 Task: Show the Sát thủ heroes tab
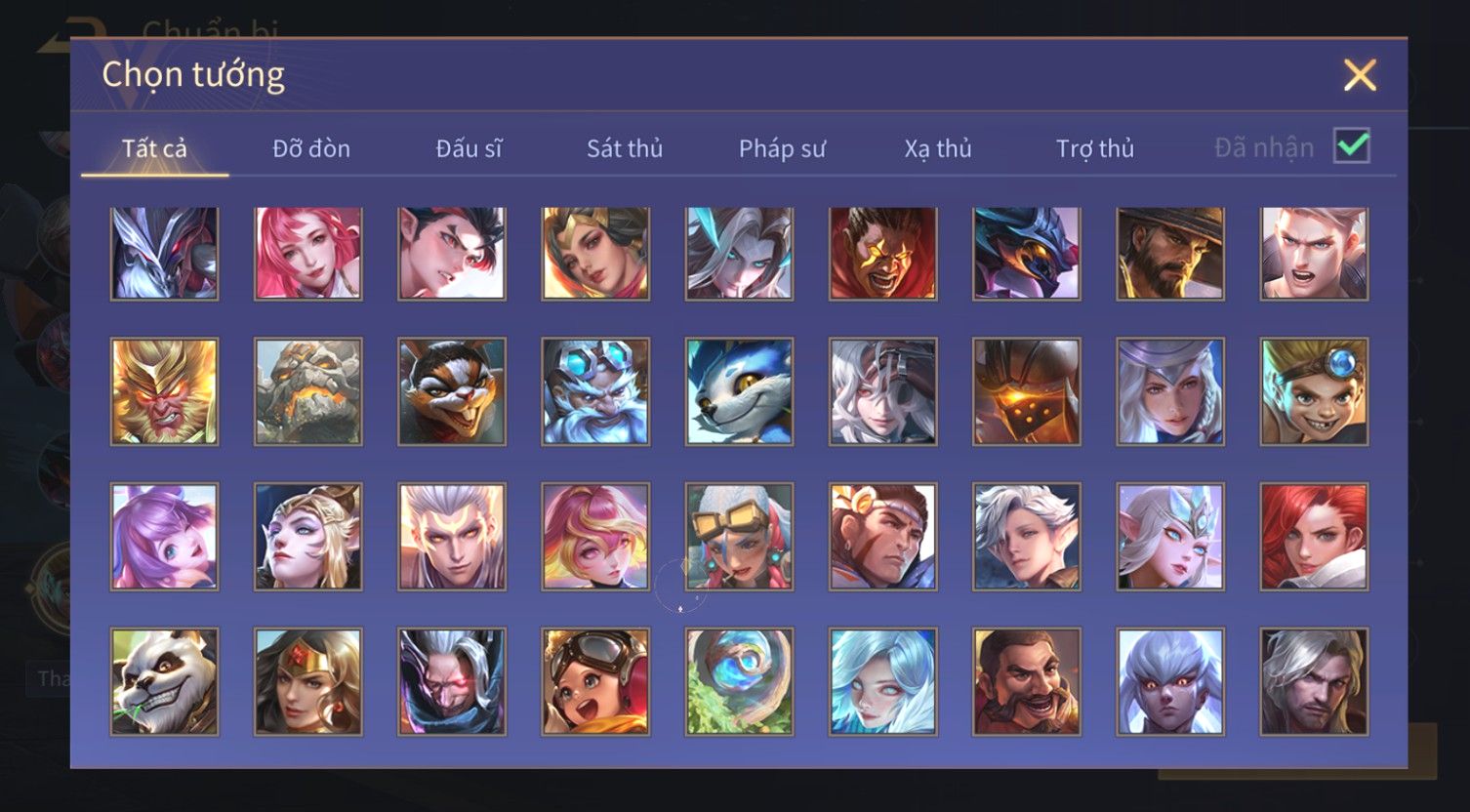coord(625,148)
